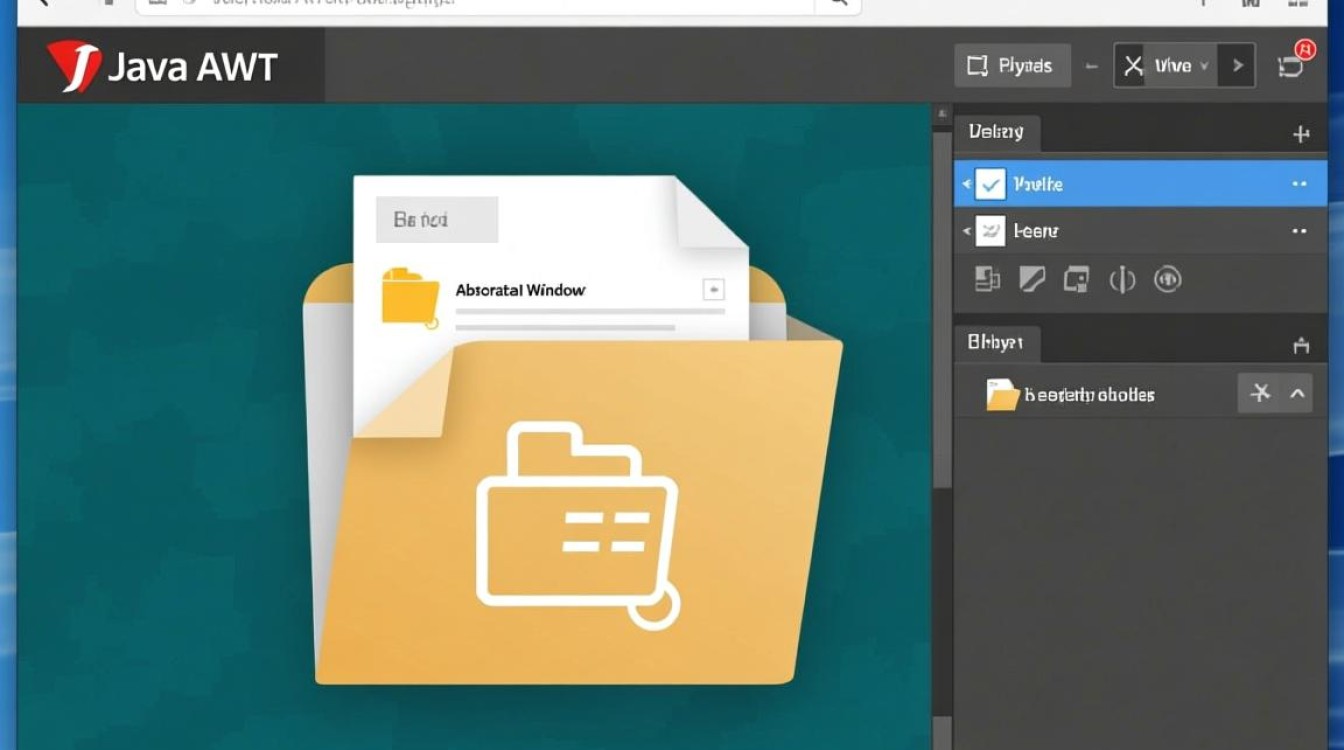Click the plus icon on first panel header
Screen dimensions: 1344x750
(1301, 134)
